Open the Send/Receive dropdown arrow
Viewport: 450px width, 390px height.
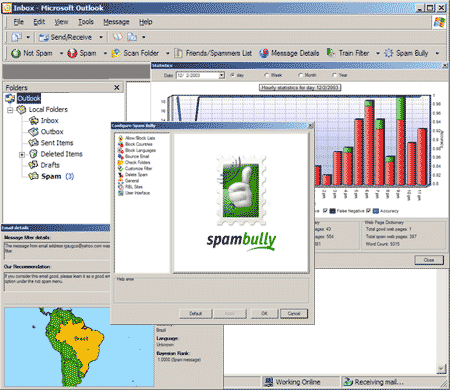tap(101, 37)
